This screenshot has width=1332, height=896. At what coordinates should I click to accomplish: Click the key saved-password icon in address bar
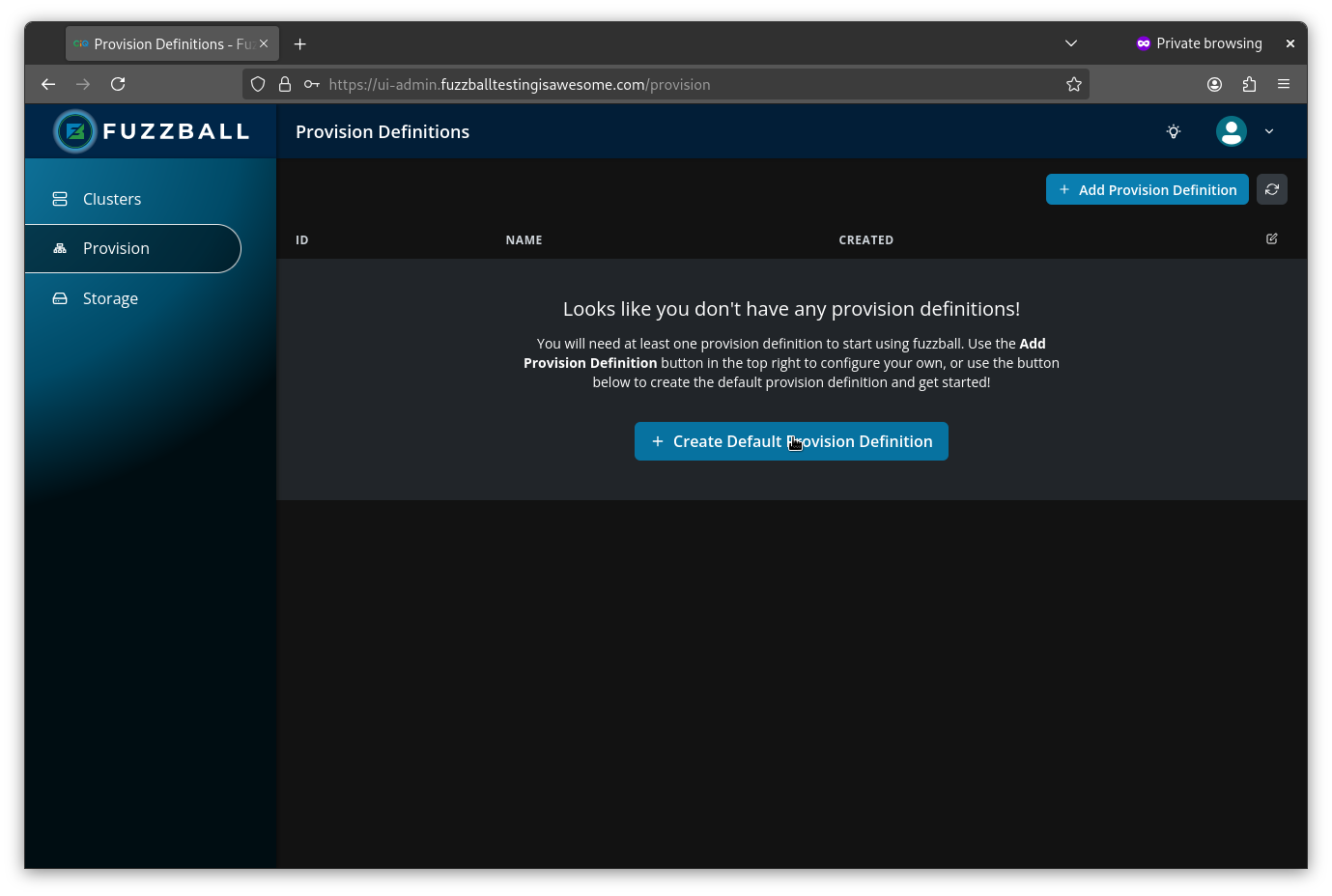click(312, 84)
